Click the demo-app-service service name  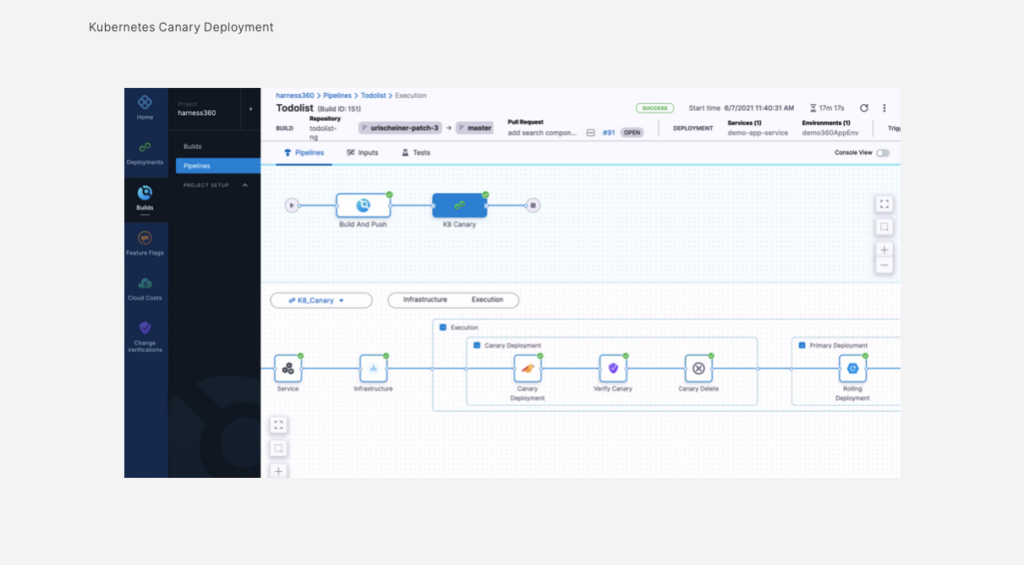pos(758,133)
